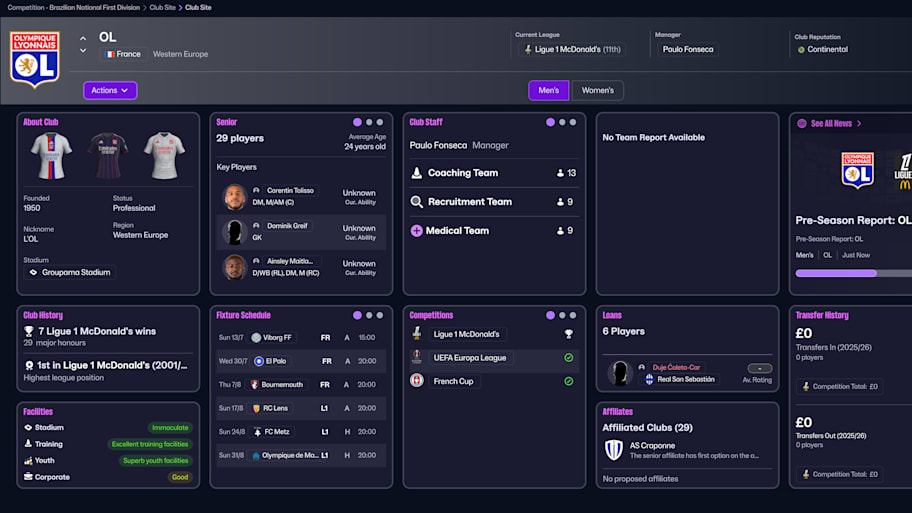Select second page dot in Fixture Schedule panel
Viewport: 912px width, 513px height.
(x=369, y=315)
